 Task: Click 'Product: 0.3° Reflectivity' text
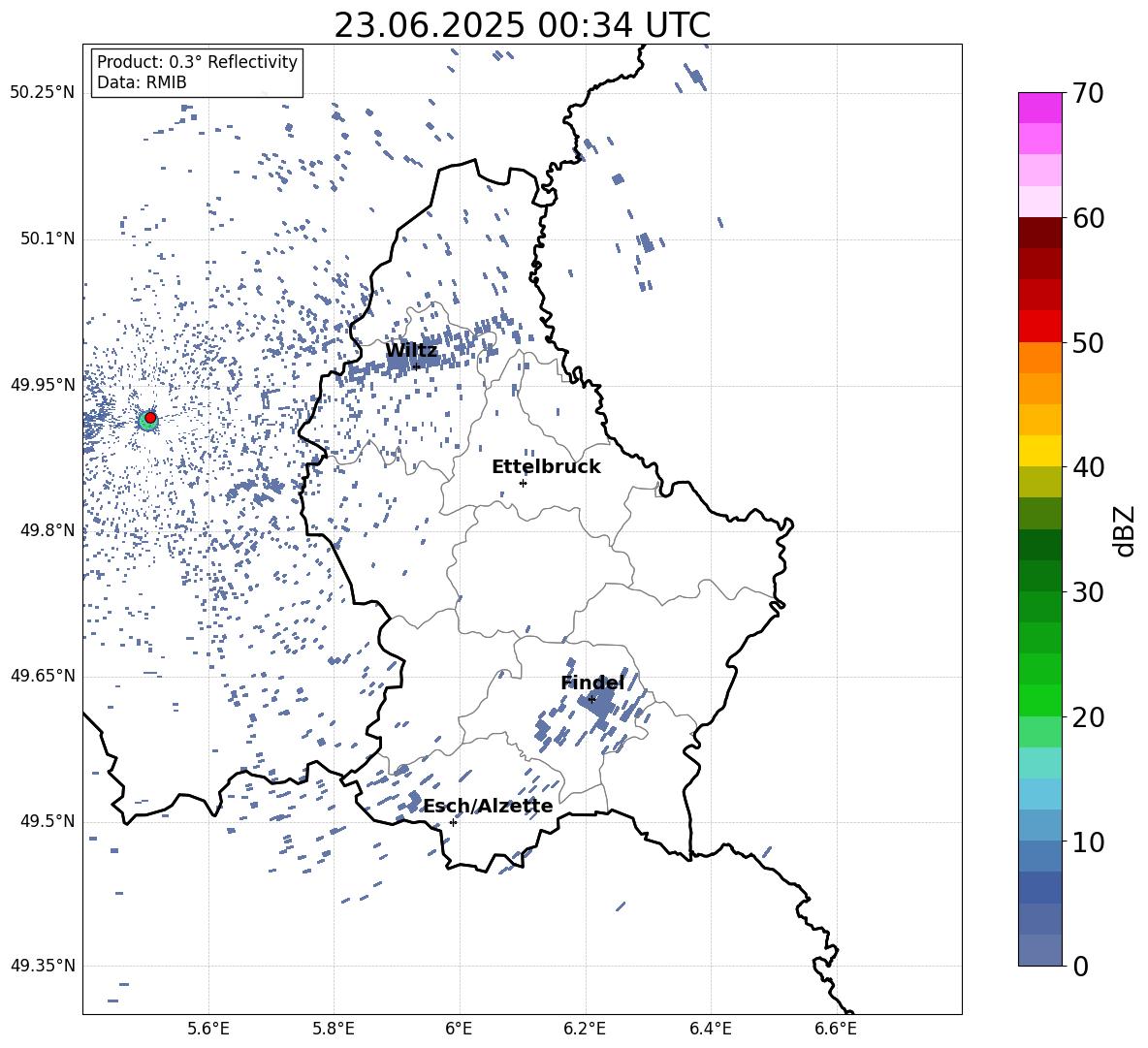click(197, 61)
